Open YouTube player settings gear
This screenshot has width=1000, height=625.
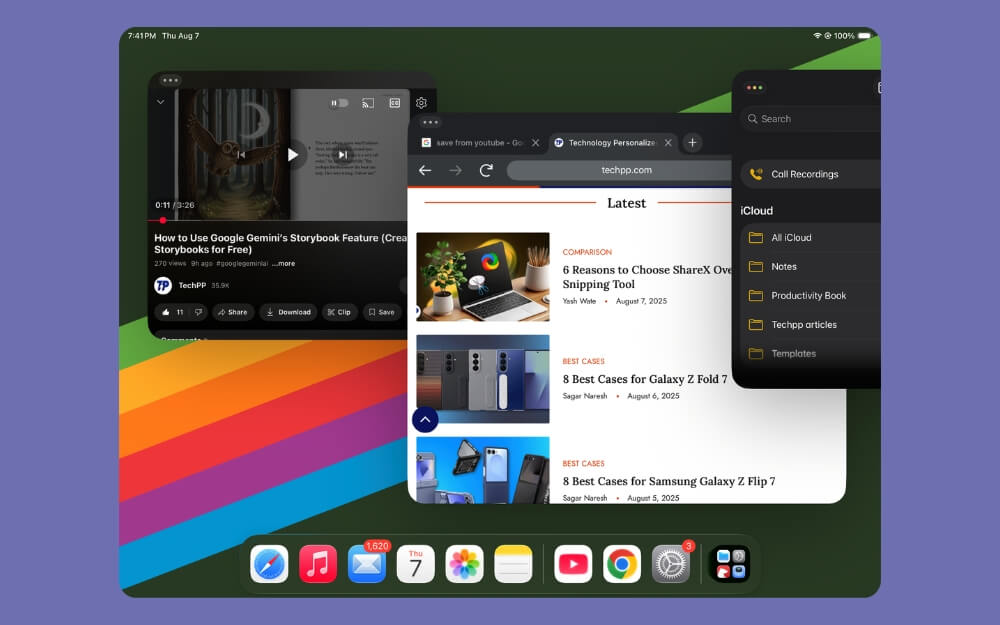click(x=422, y=103)
